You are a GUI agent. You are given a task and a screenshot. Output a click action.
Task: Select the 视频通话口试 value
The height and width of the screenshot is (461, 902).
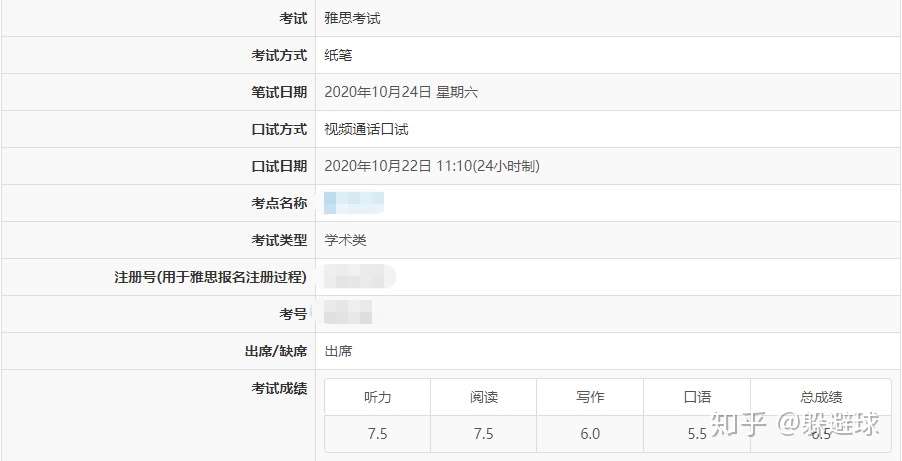tap(366, 129)
